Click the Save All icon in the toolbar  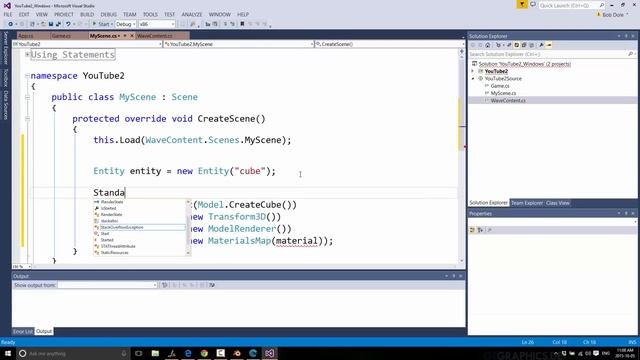[58, 24]
